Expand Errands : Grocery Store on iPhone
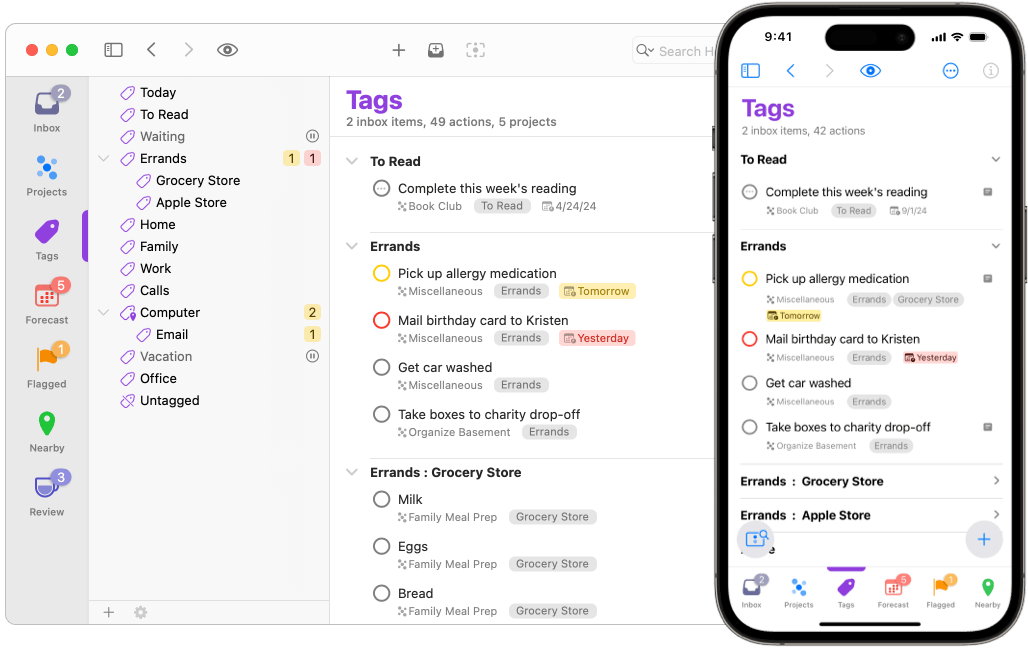 997,481
